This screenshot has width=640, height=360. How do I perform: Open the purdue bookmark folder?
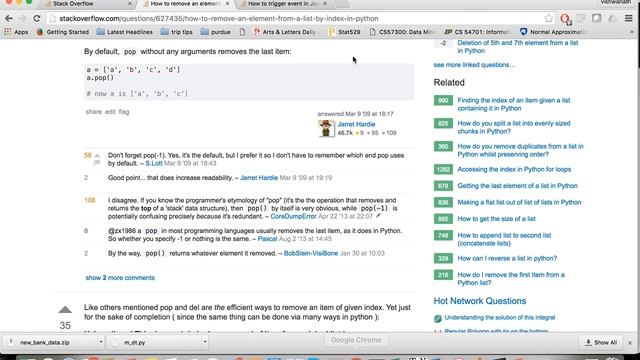[x=216, y=32]
